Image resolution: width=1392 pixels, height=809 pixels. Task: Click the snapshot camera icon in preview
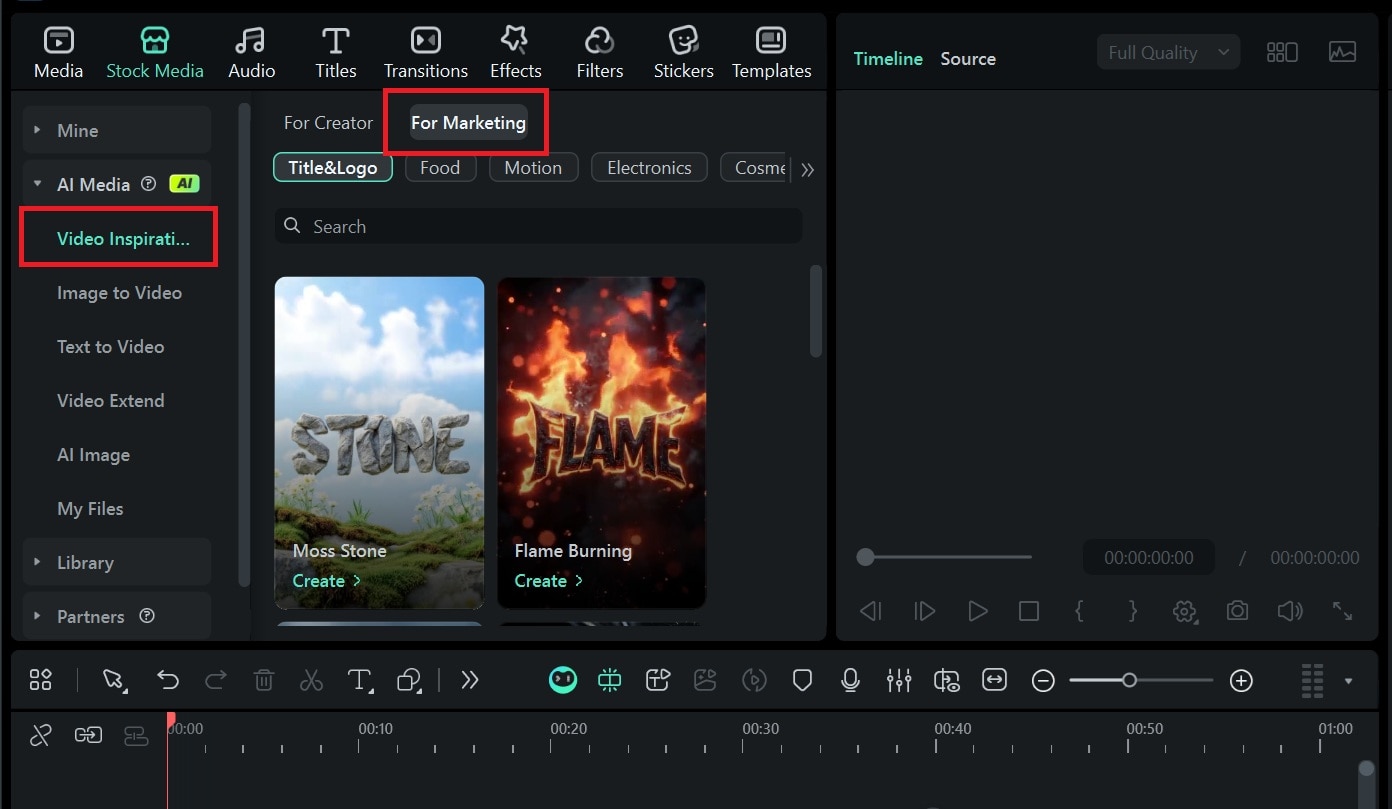tap(1237, 611)
